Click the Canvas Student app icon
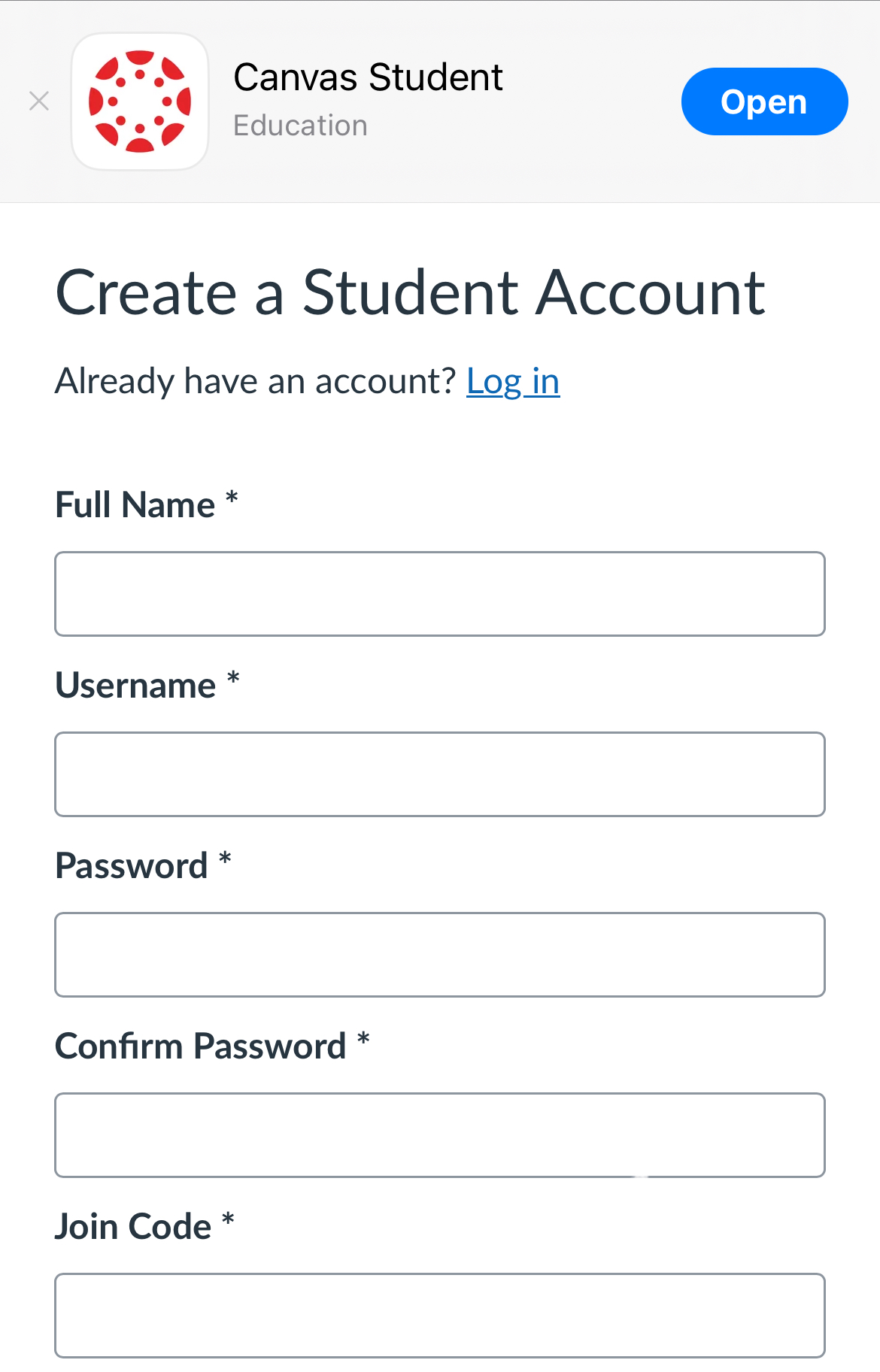Viewport: 880px width, 1372px height. coord(140,101)
